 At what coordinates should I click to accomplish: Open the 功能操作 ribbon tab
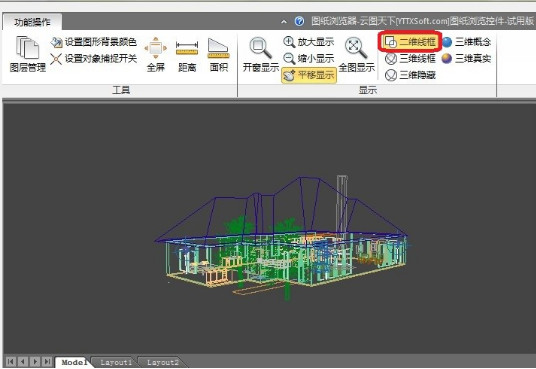(32, 22)
